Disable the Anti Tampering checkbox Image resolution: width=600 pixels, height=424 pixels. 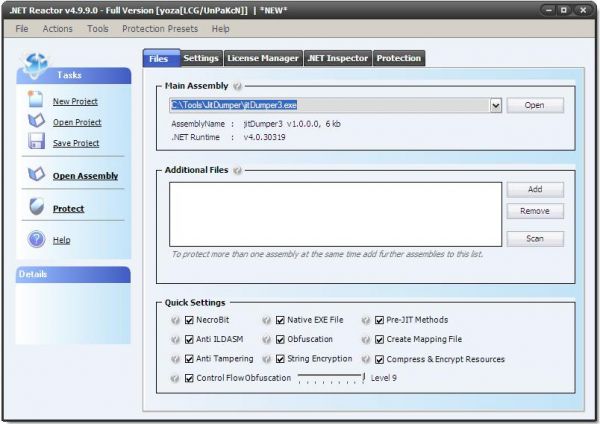point(189,359)
